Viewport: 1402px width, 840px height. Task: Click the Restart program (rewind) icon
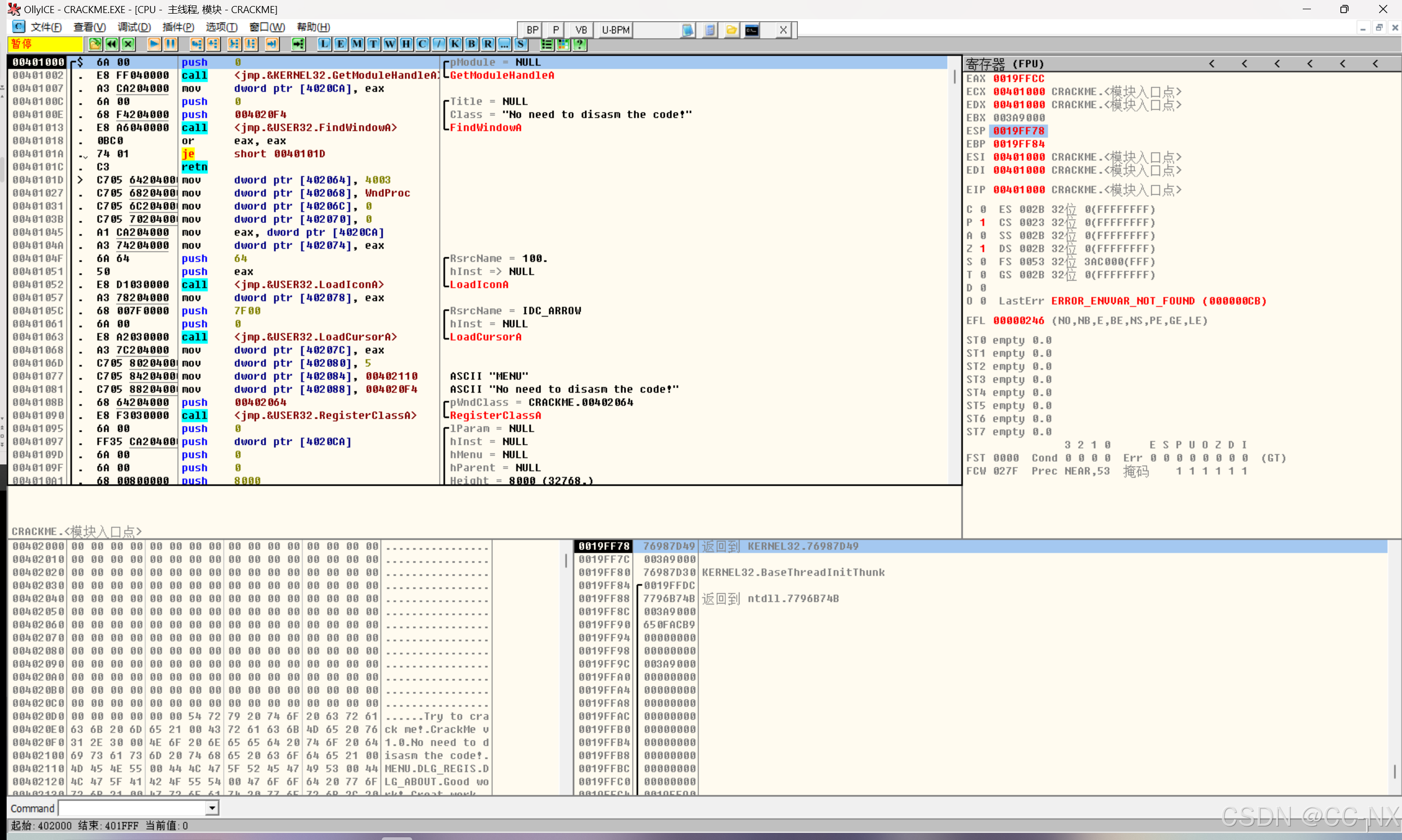click(x=112, y=44)
